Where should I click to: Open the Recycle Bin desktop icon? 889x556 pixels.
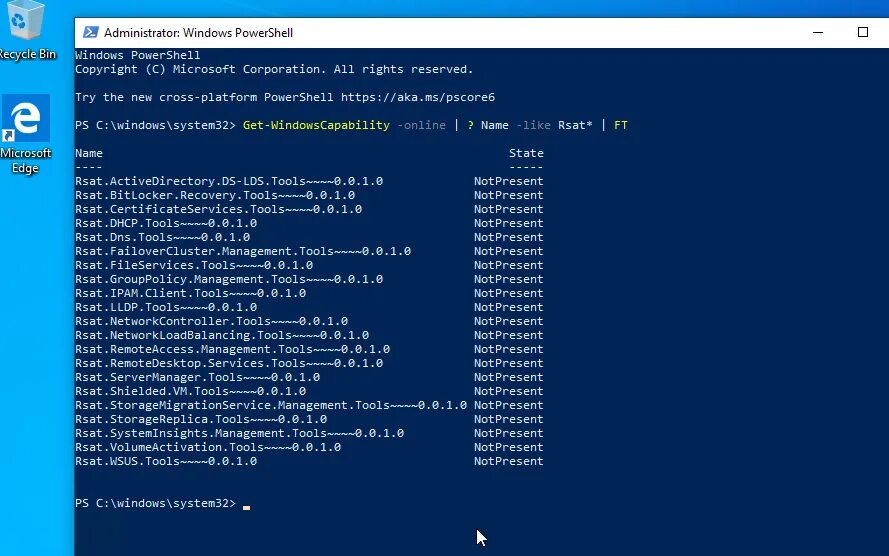point(26,29)
